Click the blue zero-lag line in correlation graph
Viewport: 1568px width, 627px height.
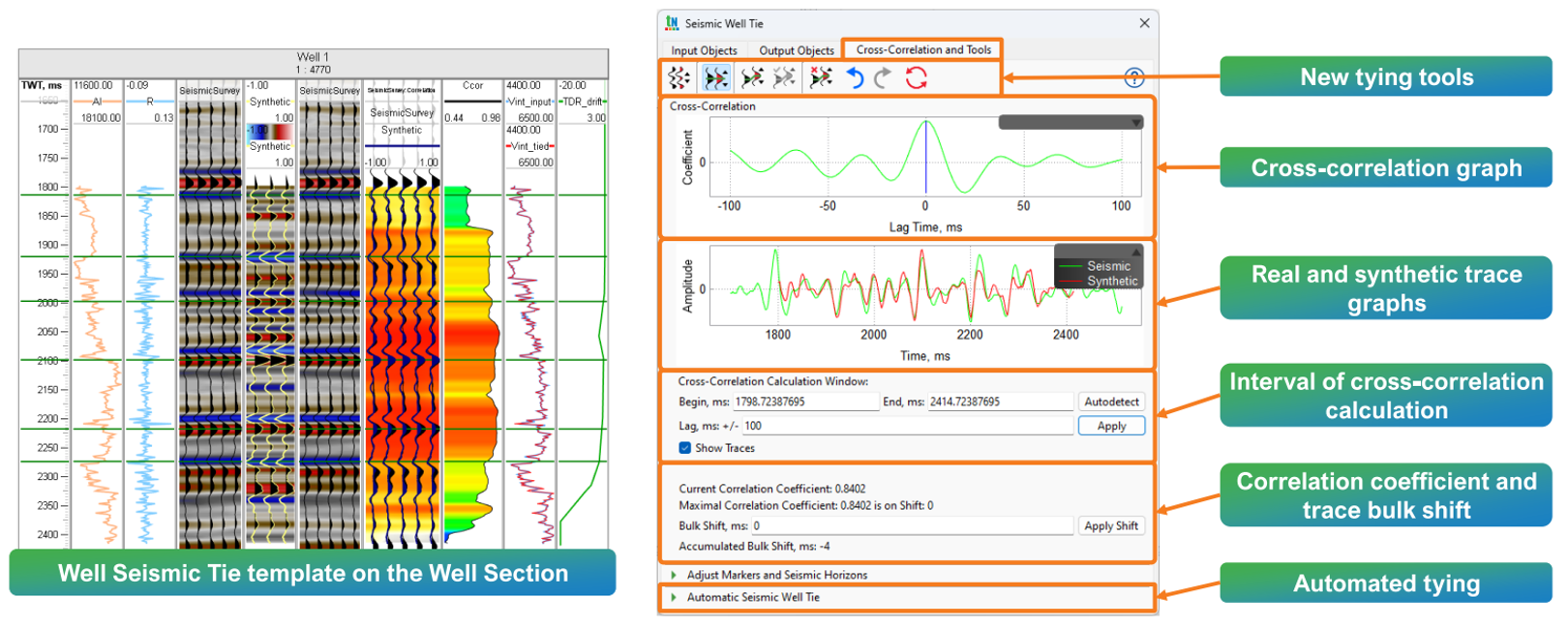click(925, 157)
